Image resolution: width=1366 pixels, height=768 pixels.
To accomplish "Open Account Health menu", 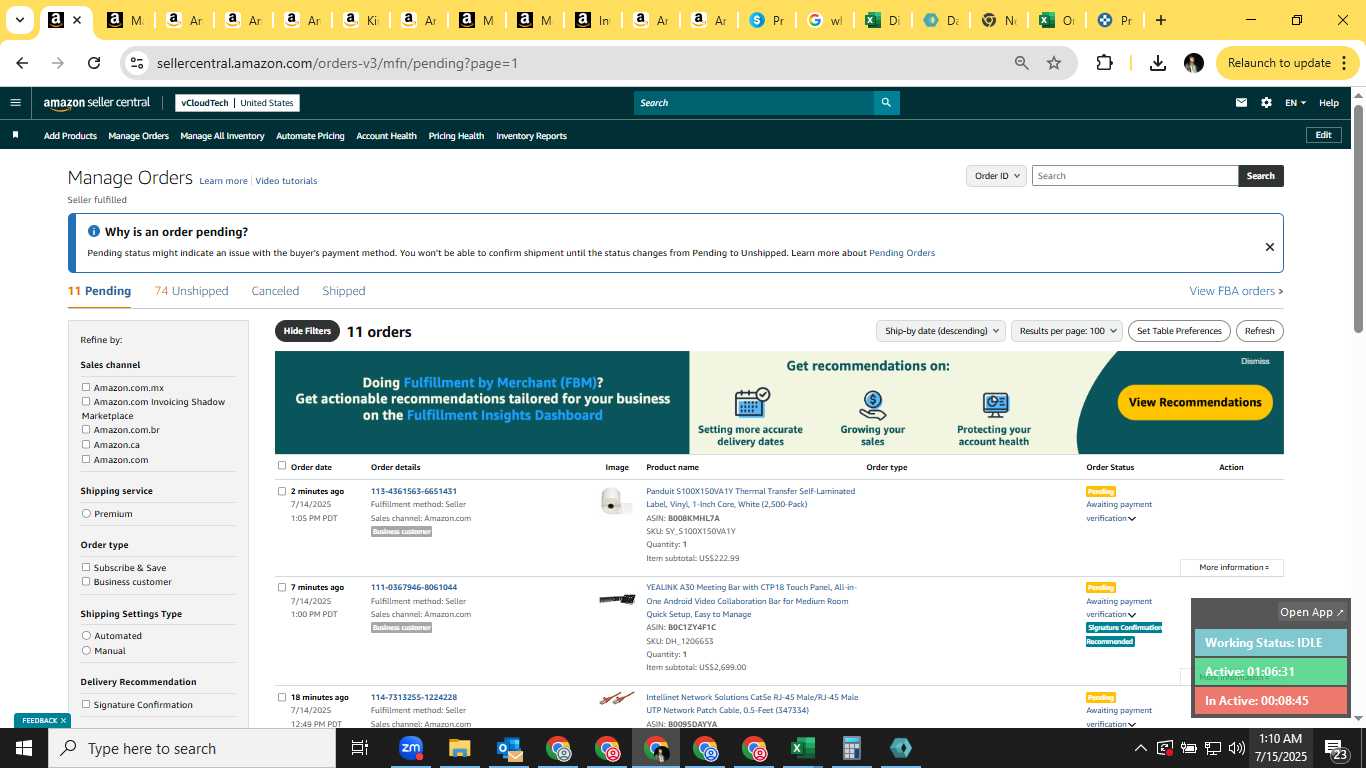I will (x=386, y=136).
